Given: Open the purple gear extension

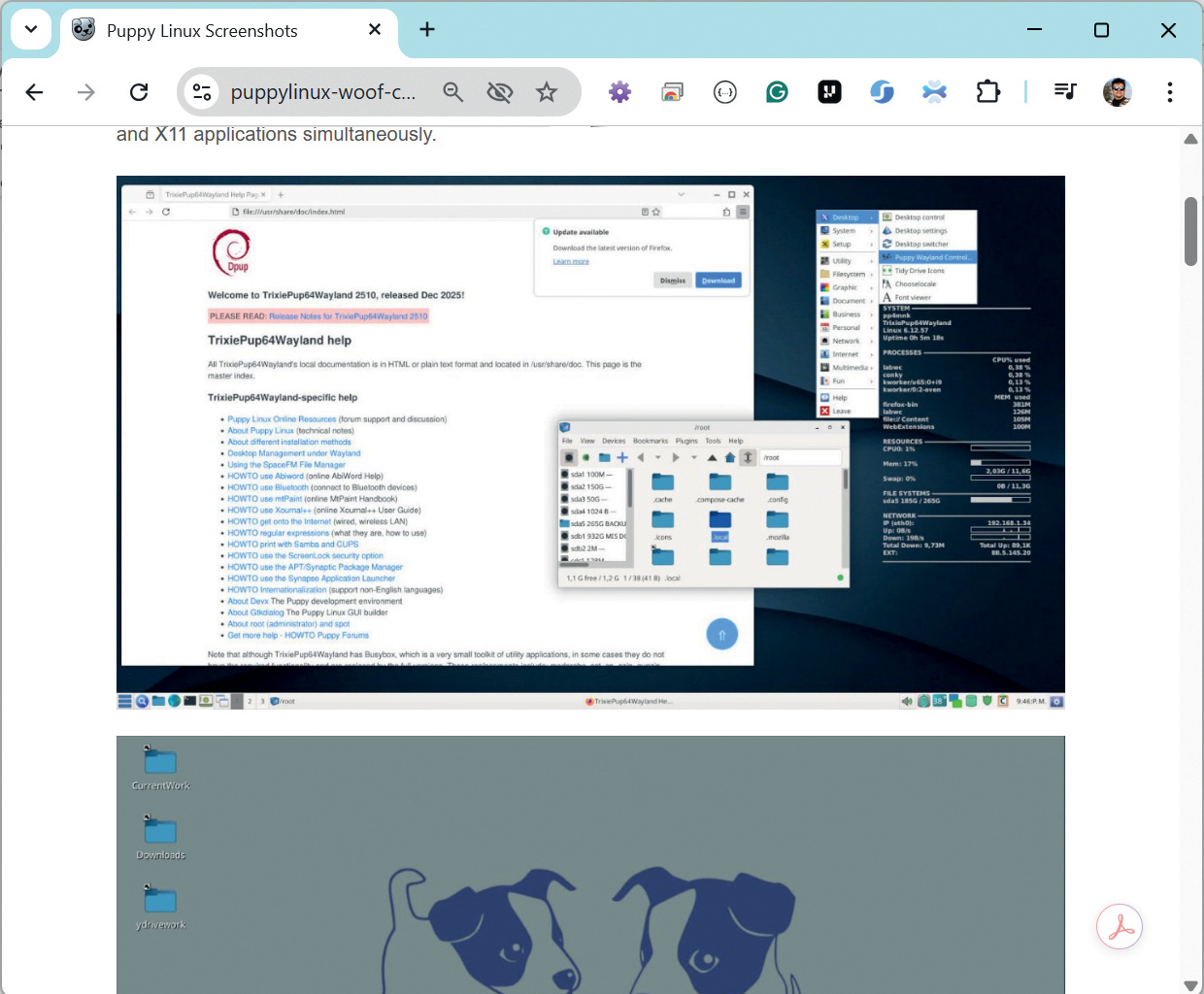Looking at the screenshot, I should pyautogui.click(x=619, y=92).
